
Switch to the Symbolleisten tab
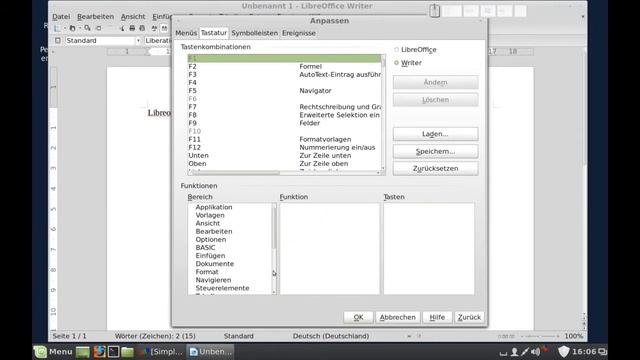(254, 33)
